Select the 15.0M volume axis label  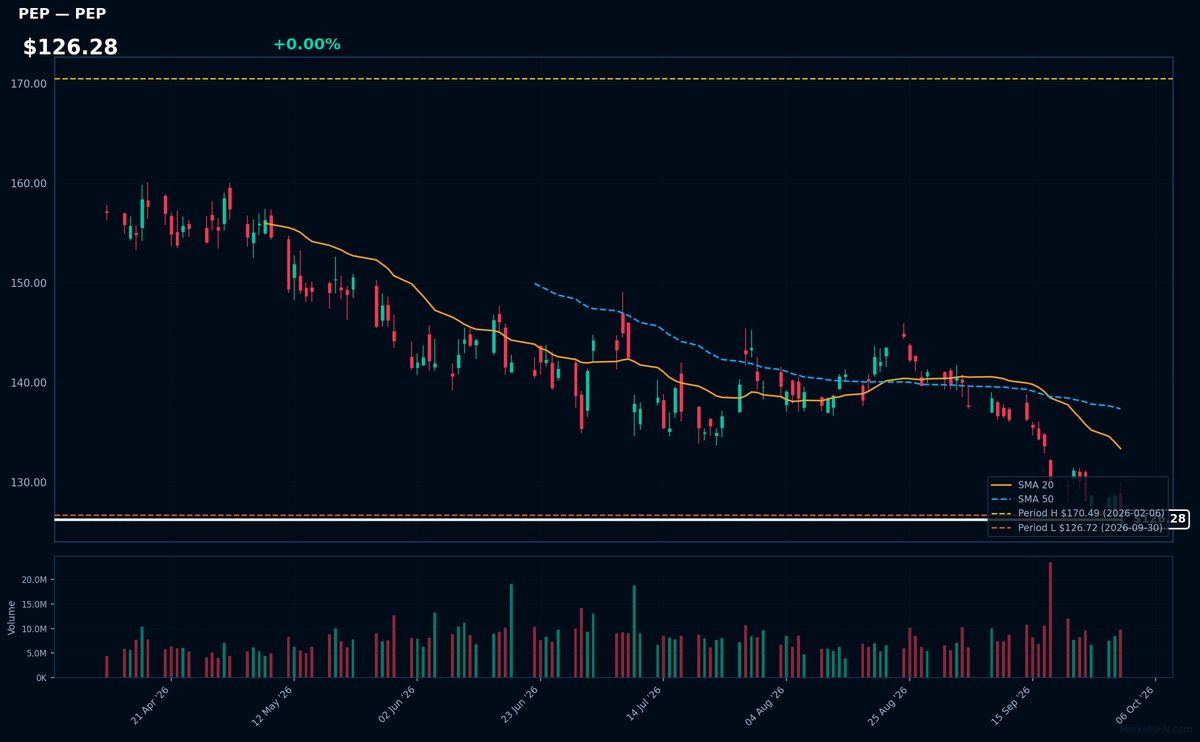point(35,605)
